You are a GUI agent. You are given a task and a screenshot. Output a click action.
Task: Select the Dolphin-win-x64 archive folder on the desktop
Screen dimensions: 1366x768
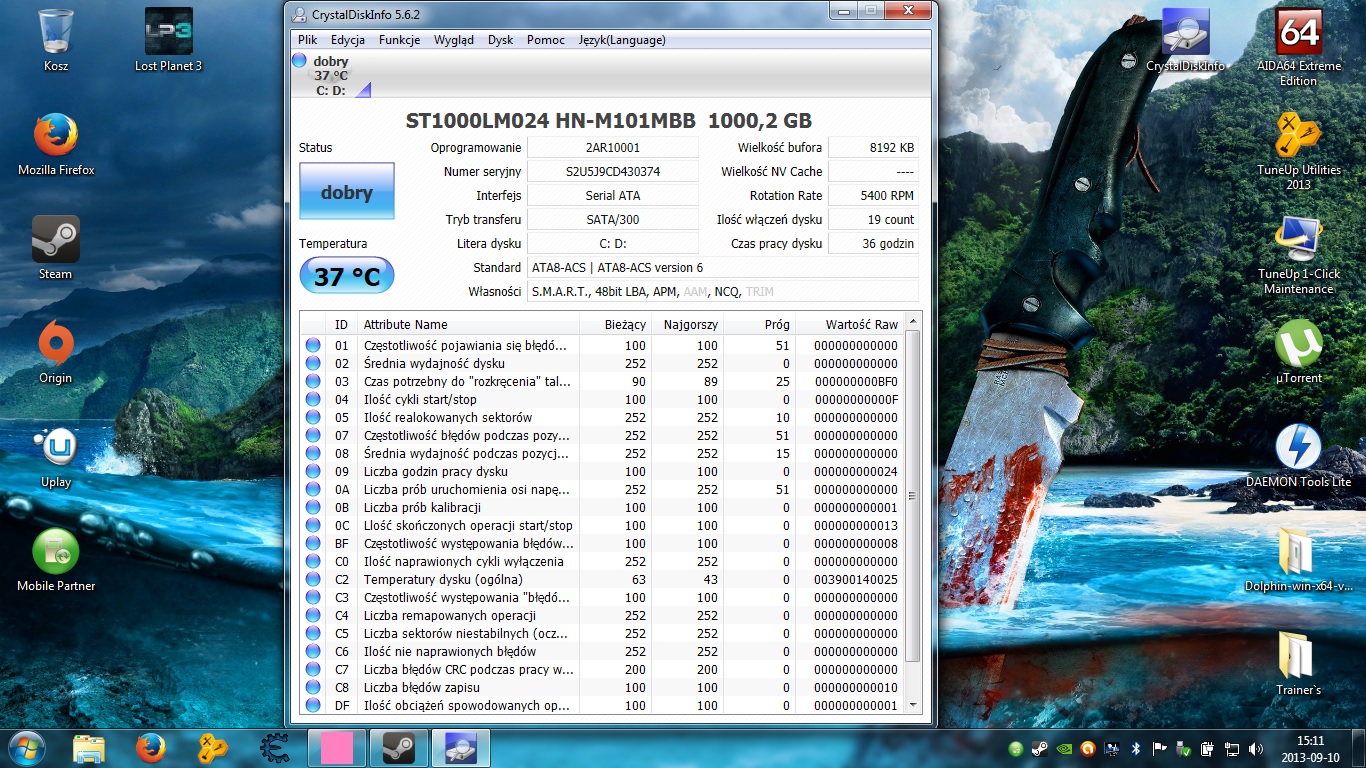pos(1299,560)
